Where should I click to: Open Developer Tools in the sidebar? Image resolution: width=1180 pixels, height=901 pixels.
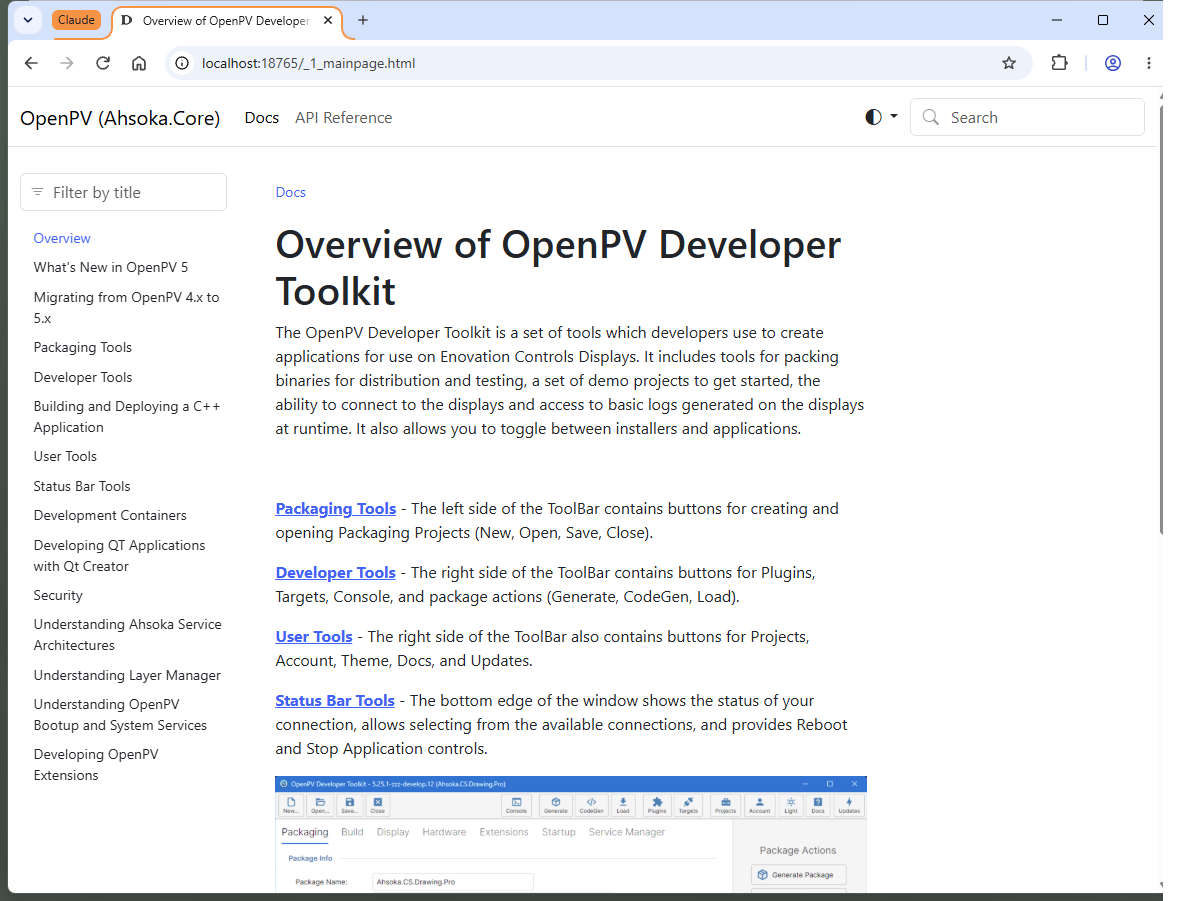tap(83, 378)
